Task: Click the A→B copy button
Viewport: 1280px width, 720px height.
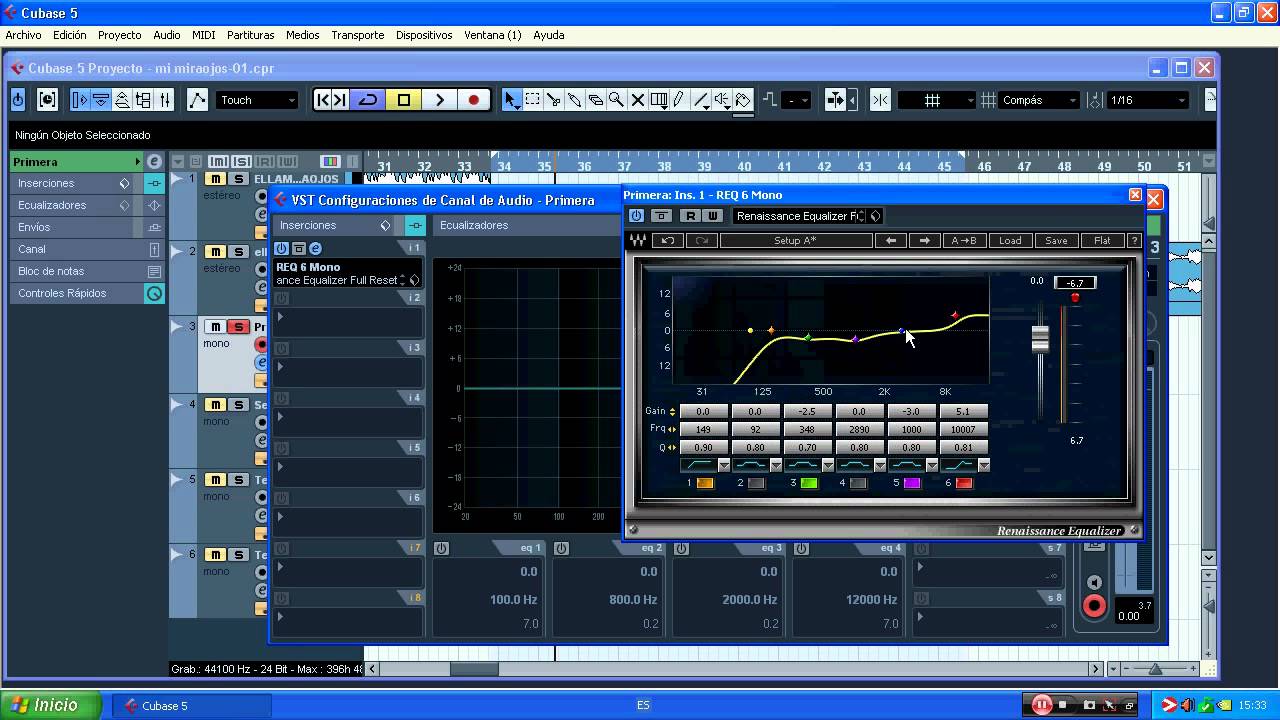Action: pos(964,240)
